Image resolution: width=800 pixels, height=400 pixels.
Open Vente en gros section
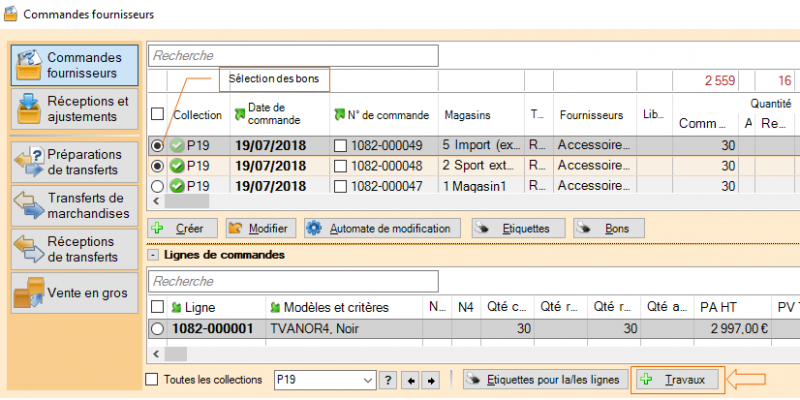click(x=74, y=293)
